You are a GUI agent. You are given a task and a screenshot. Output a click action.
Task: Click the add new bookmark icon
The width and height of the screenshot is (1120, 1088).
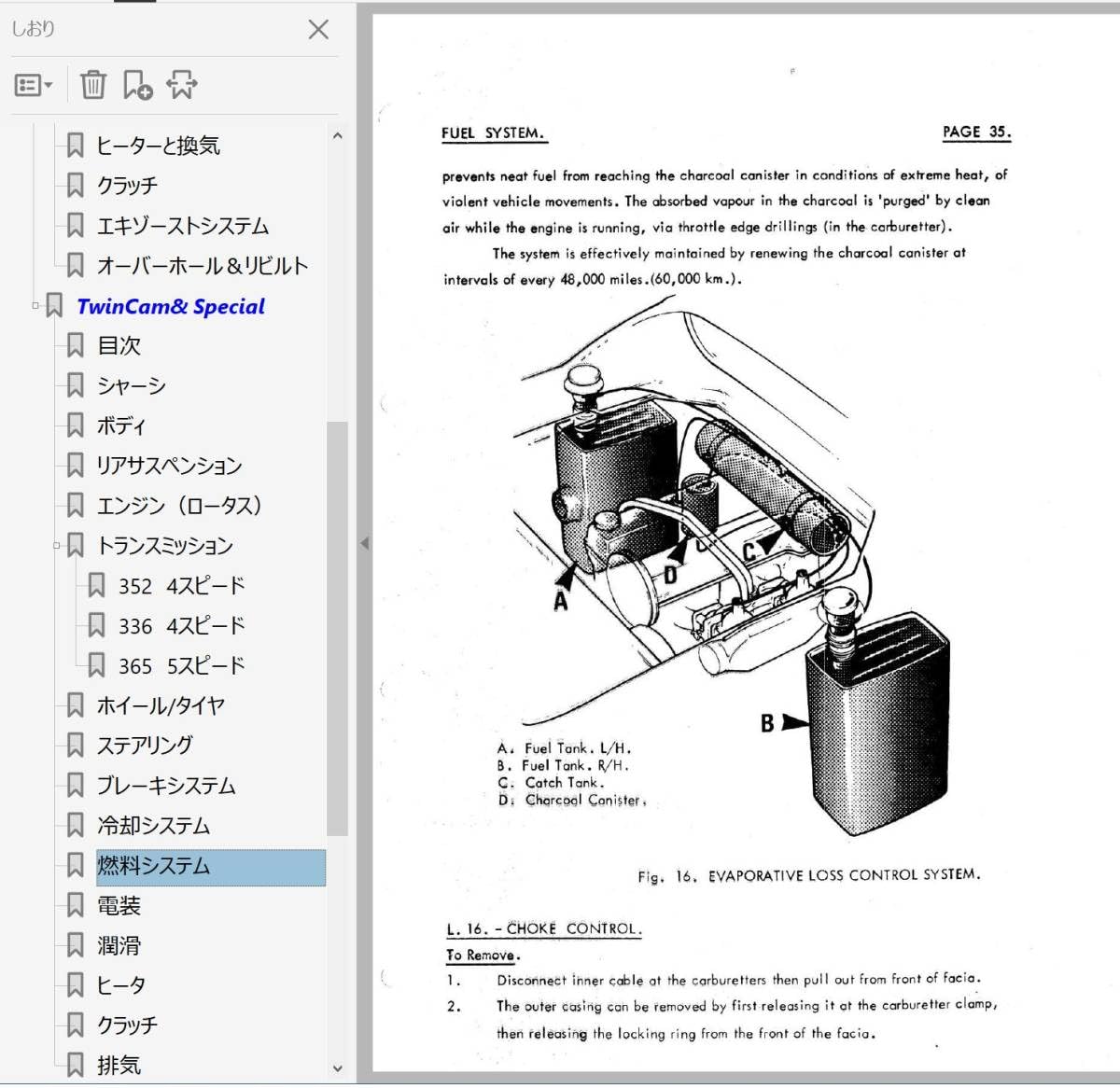click(x=137, y=85)
